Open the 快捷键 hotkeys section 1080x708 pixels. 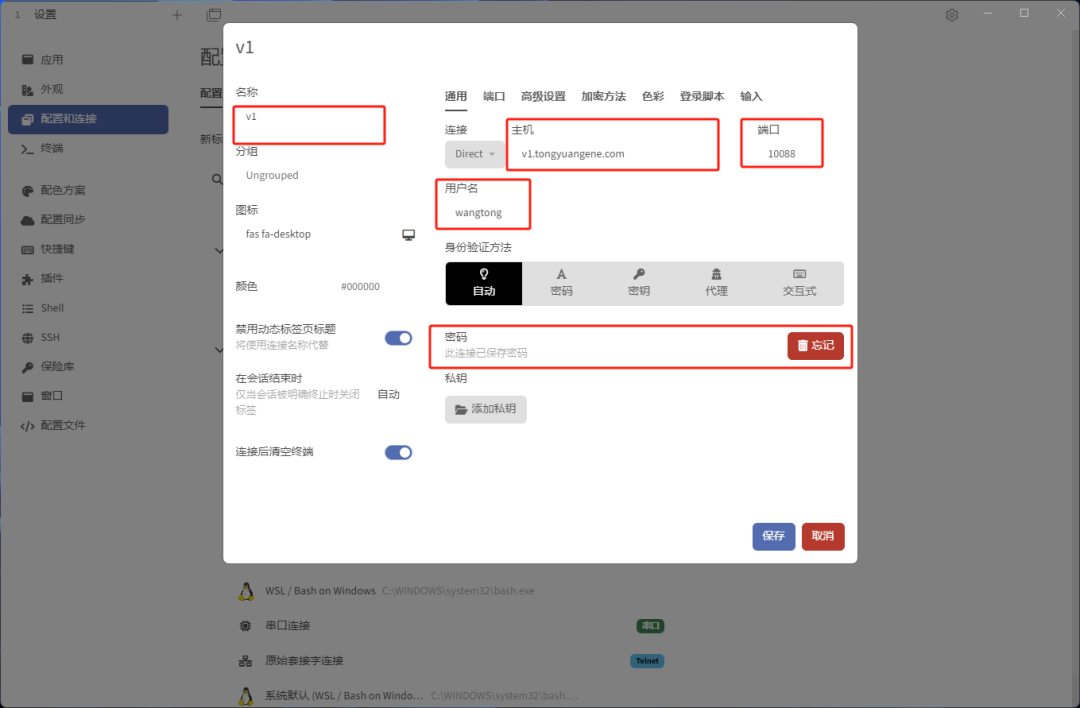click(x=88, y=249)
